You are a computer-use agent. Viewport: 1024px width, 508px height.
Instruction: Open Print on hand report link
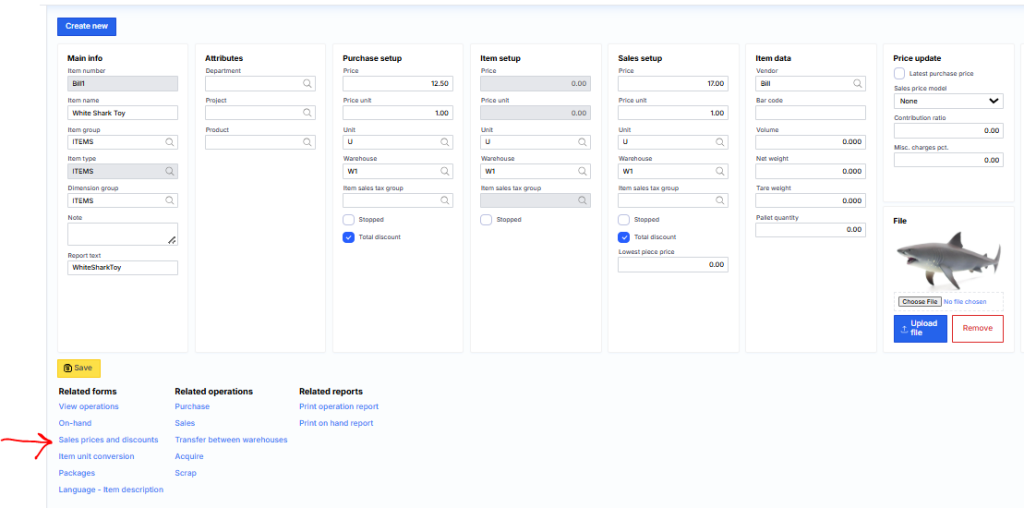click(x=336, y=423)
